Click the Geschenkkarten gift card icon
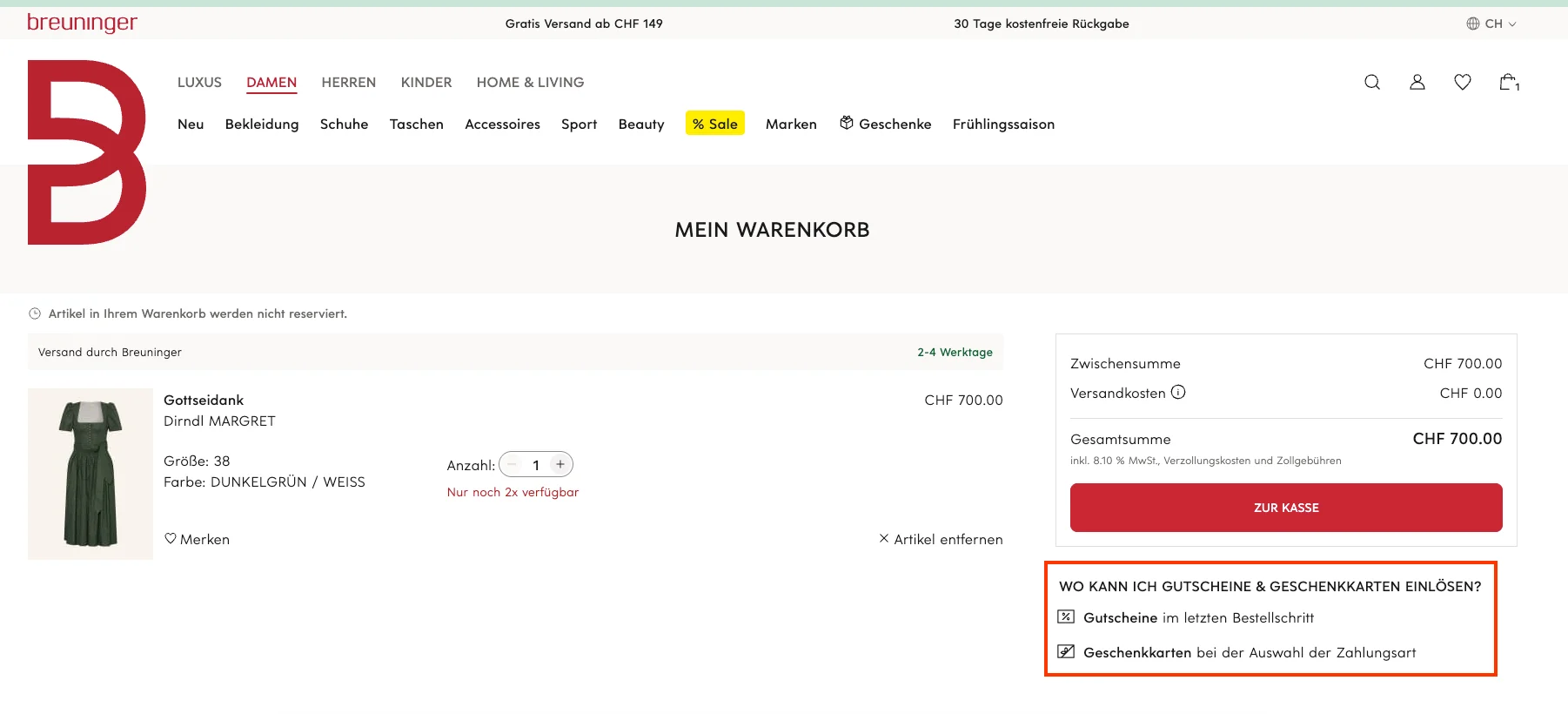This screenshot has height=714, width=1568. coord(1066,651)
